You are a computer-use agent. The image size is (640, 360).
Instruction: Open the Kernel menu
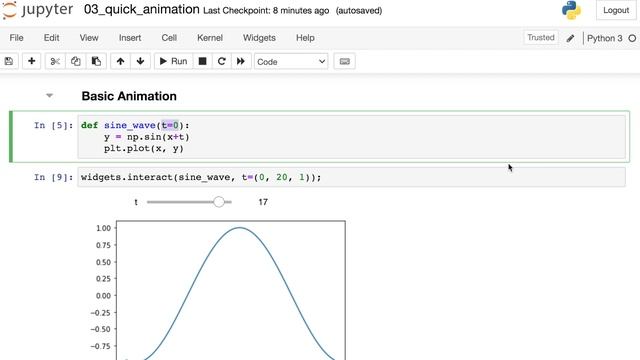(210, 38)
